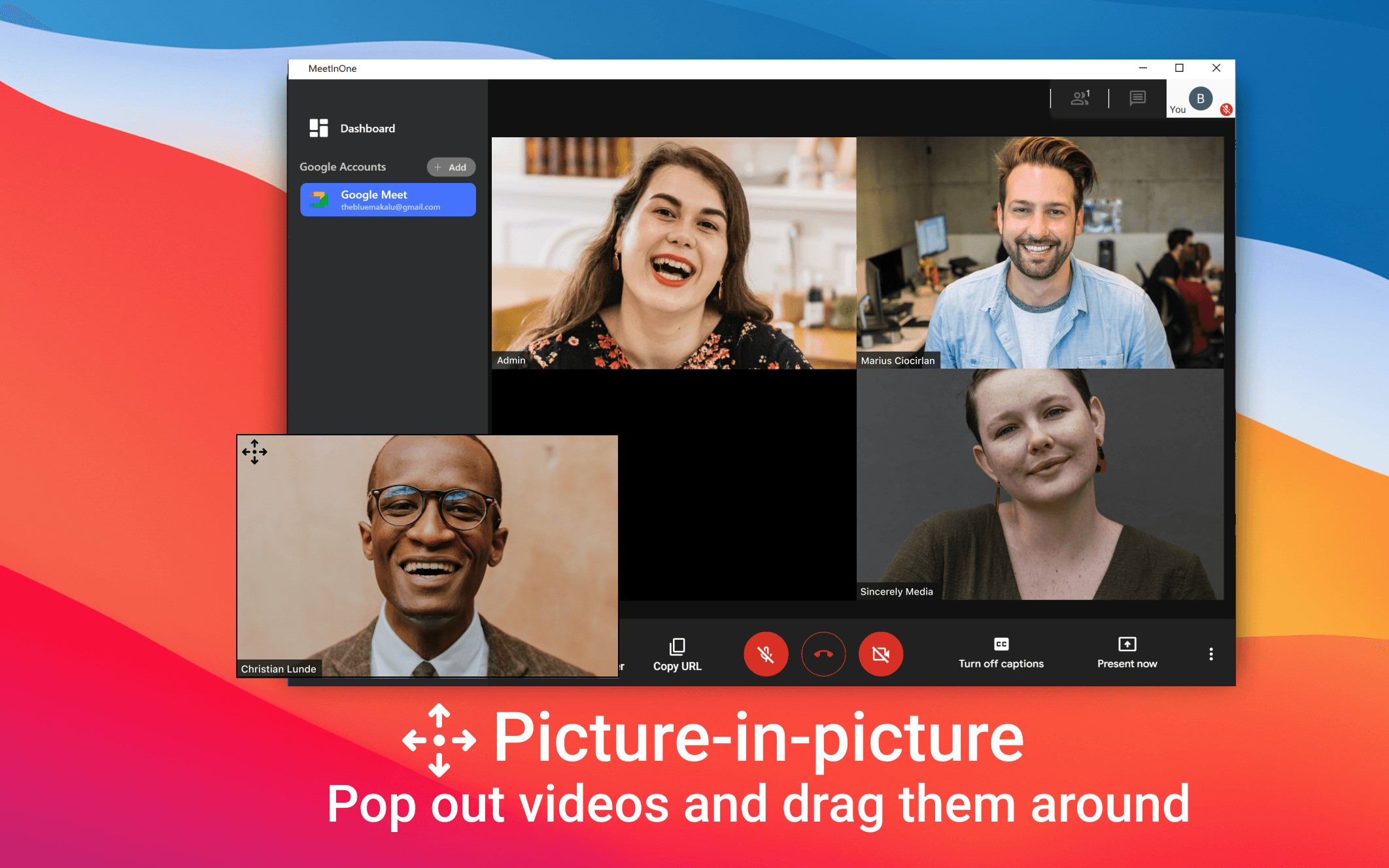
Task: Click the move arrows icon on pop-out video
Action: (254, 452)
